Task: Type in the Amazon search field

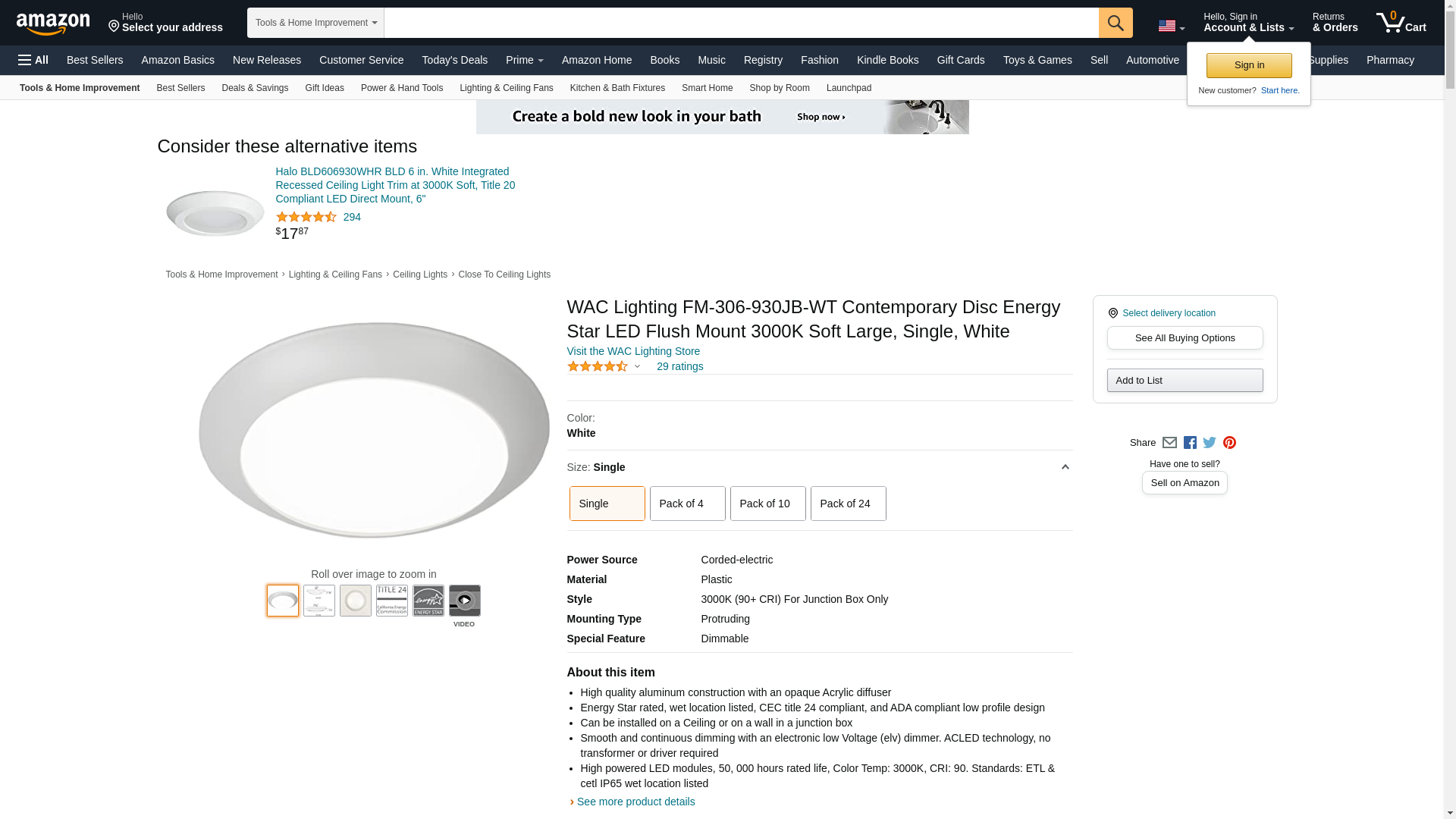Action: (x=741, y=23)
